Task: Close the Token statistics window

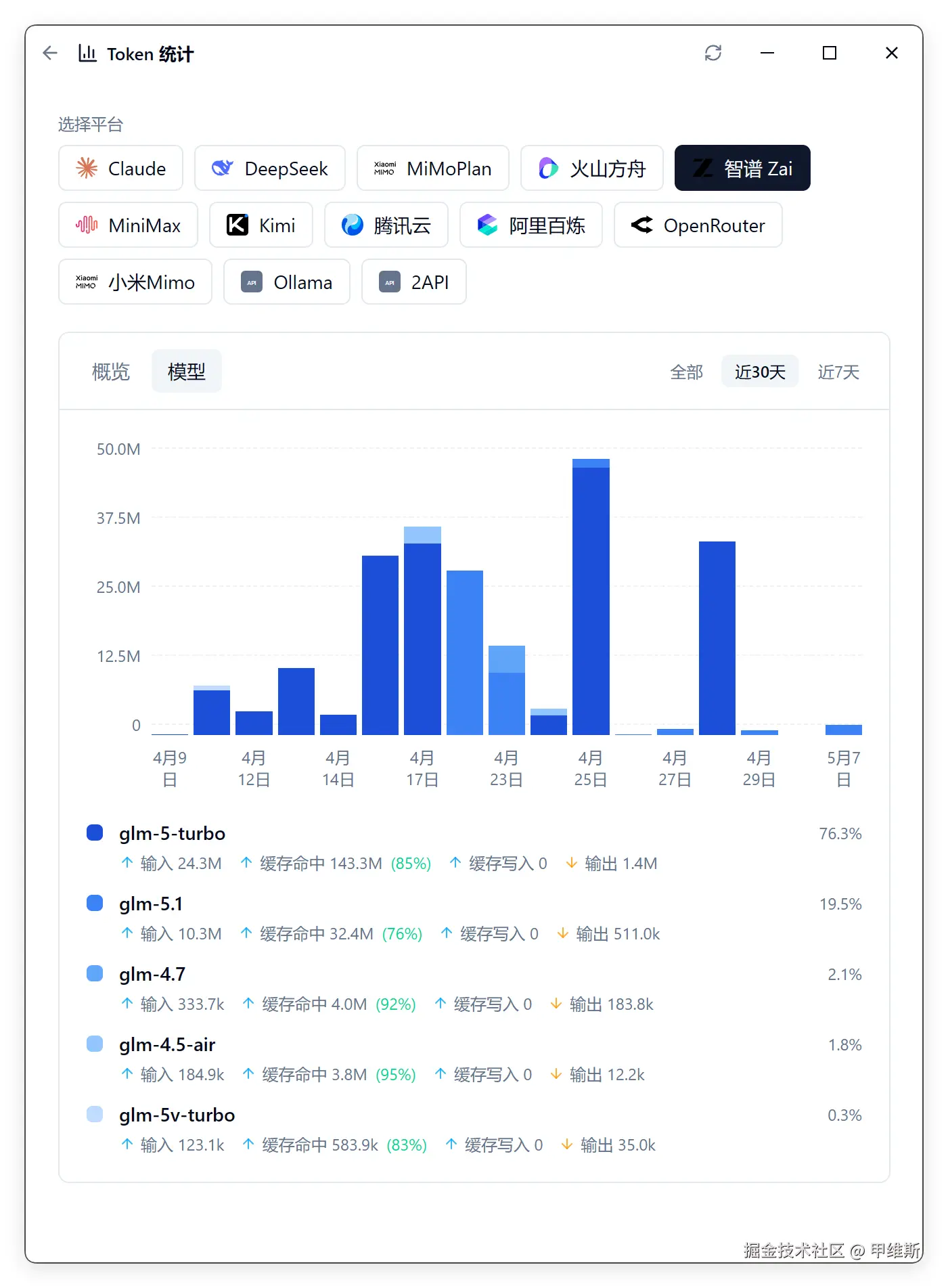Action: tap(892, 53)
